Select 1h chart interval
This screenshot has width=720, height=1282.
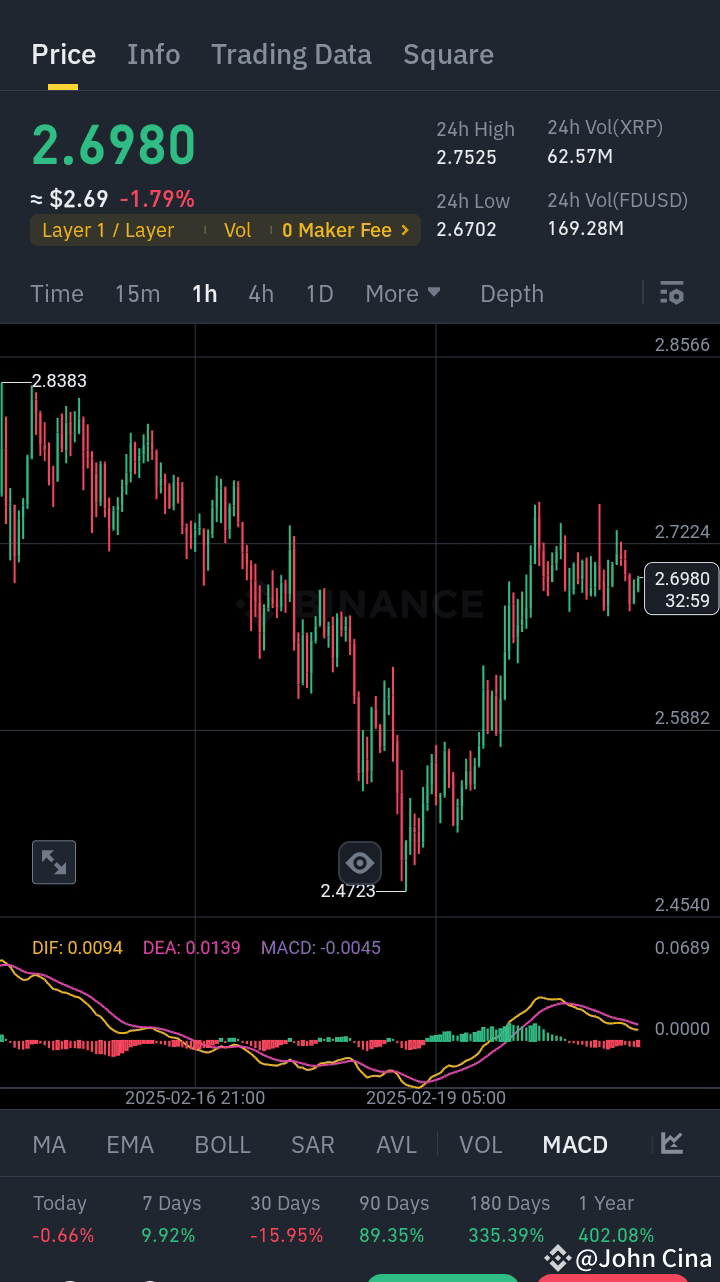click(x=205, y=293)
